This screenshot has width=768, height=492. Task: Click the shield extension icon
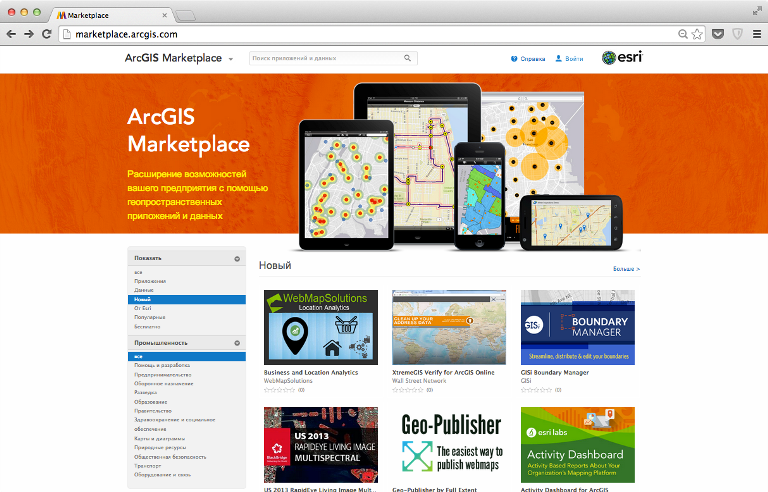[737, 34]
